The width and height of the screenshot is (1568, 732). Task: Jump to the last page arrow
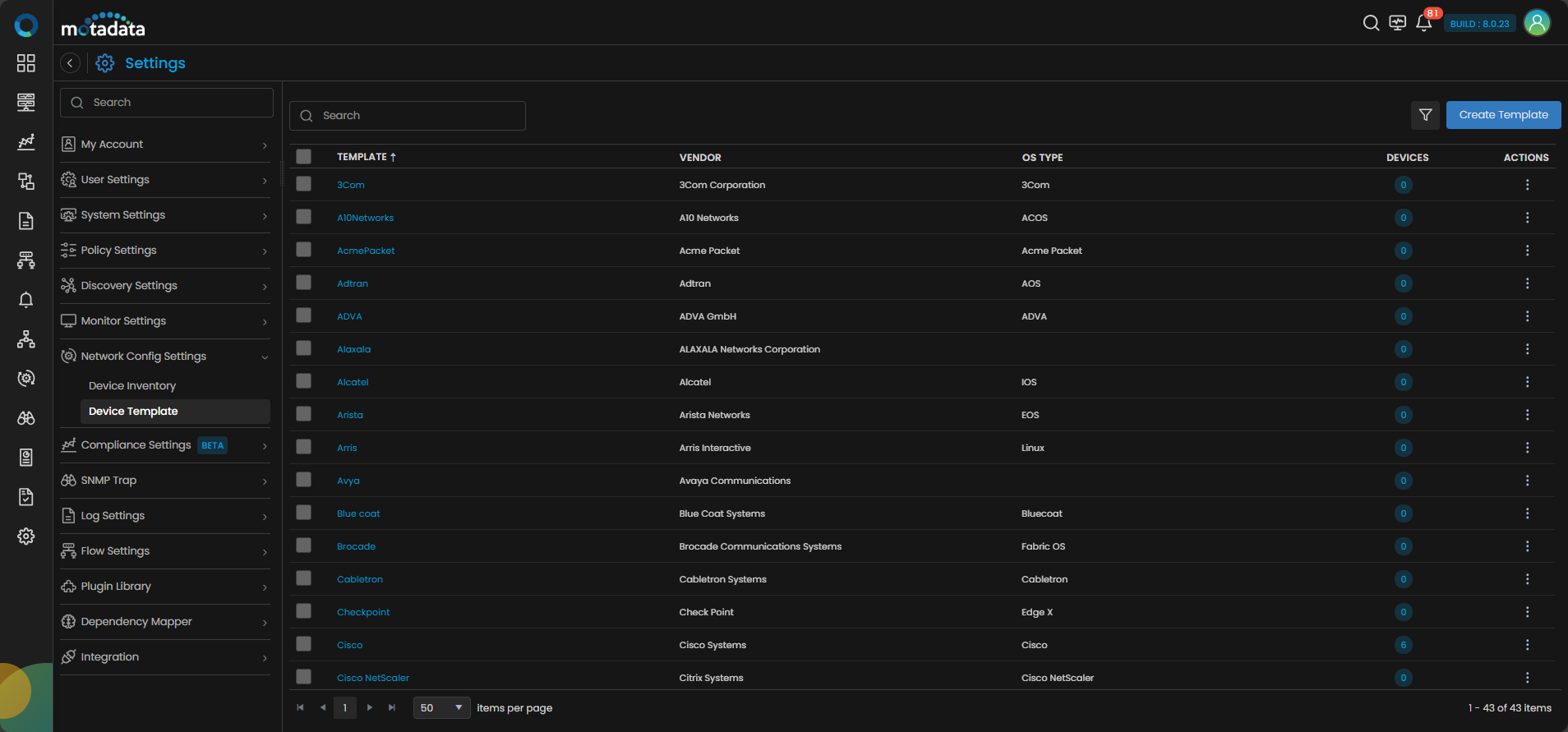click(393, 707)
